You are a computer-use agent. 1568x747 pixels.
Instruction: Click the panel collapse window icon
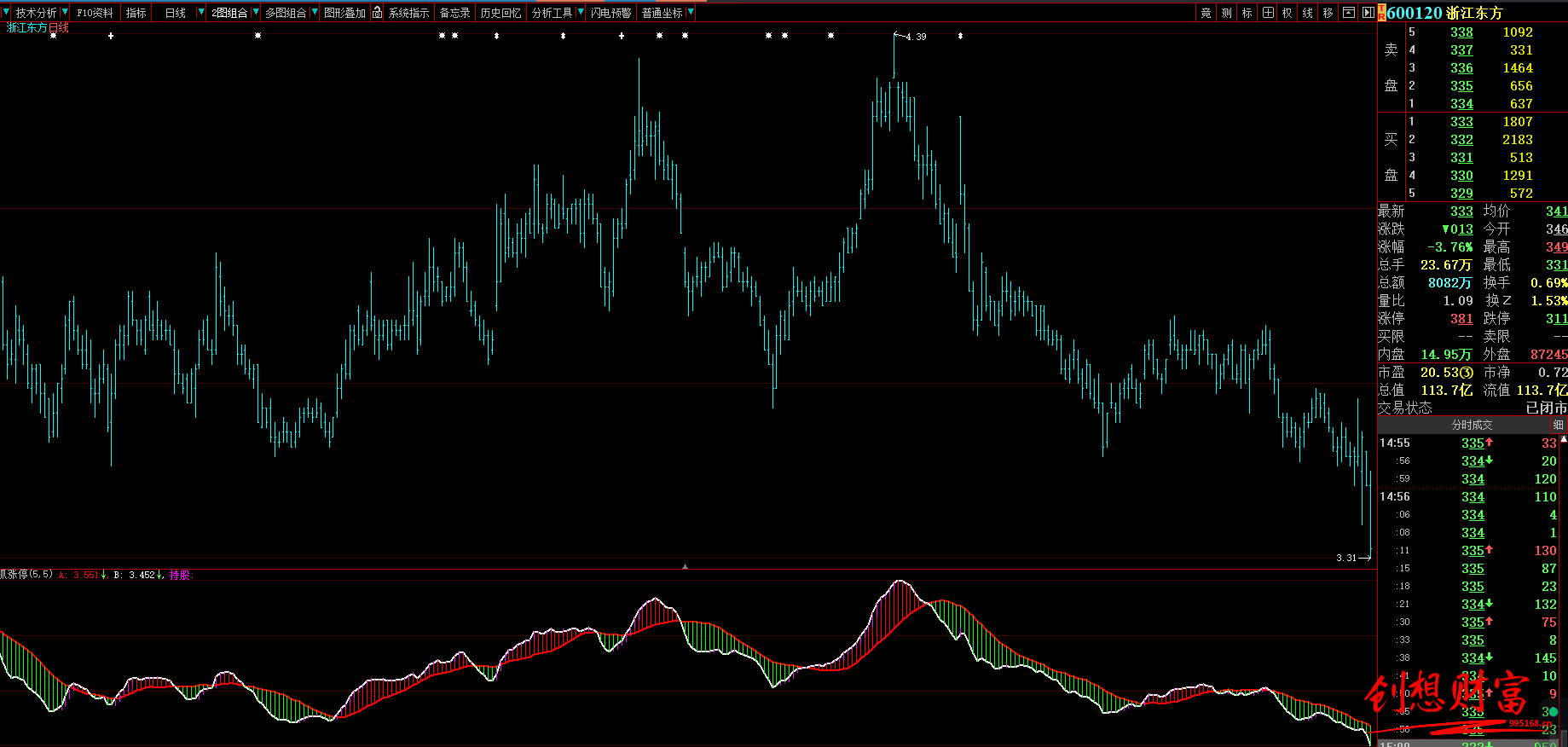(x=1348, y=13)
